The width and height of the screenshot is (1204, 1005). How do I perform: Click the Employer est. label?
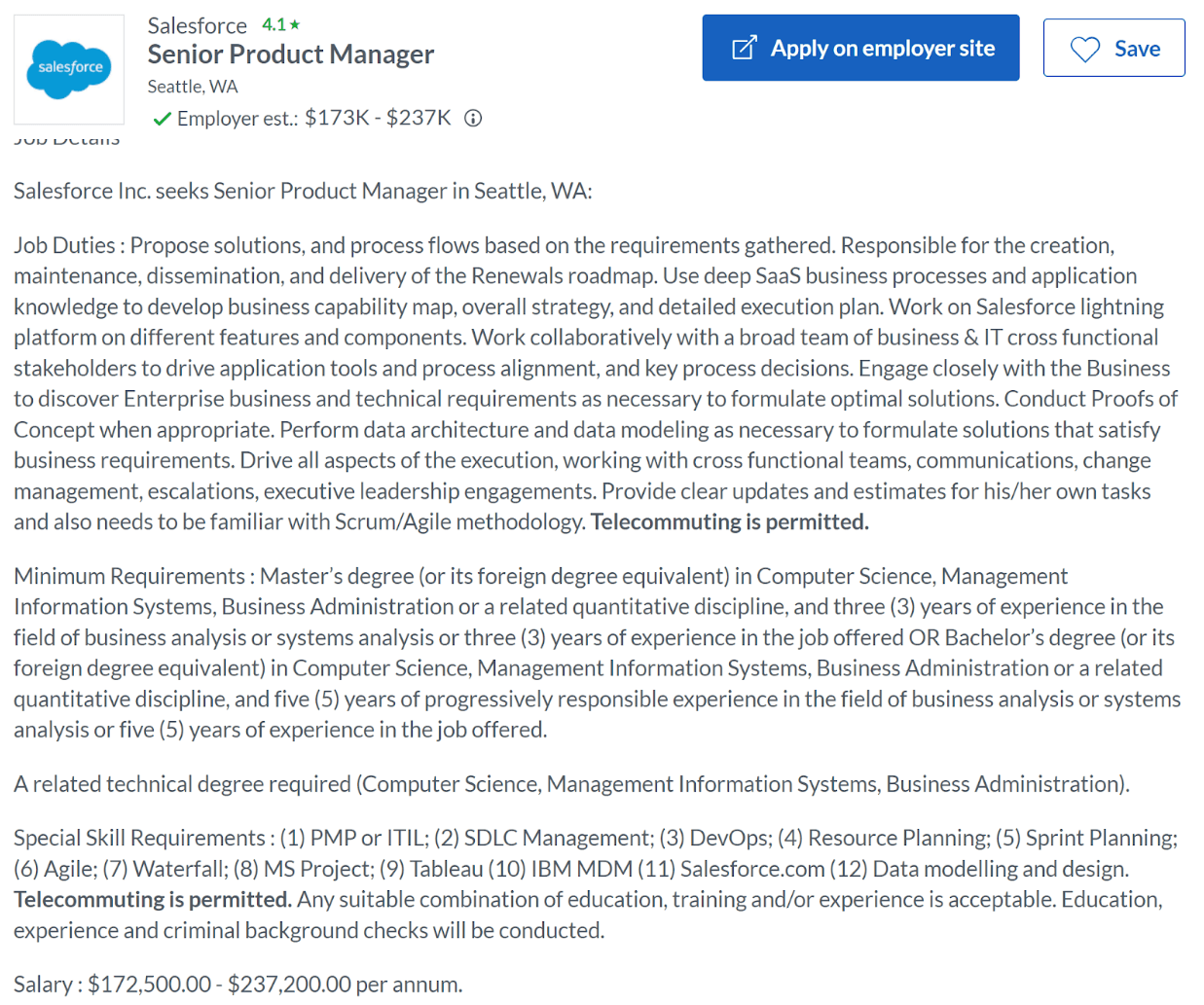[238, 119]
